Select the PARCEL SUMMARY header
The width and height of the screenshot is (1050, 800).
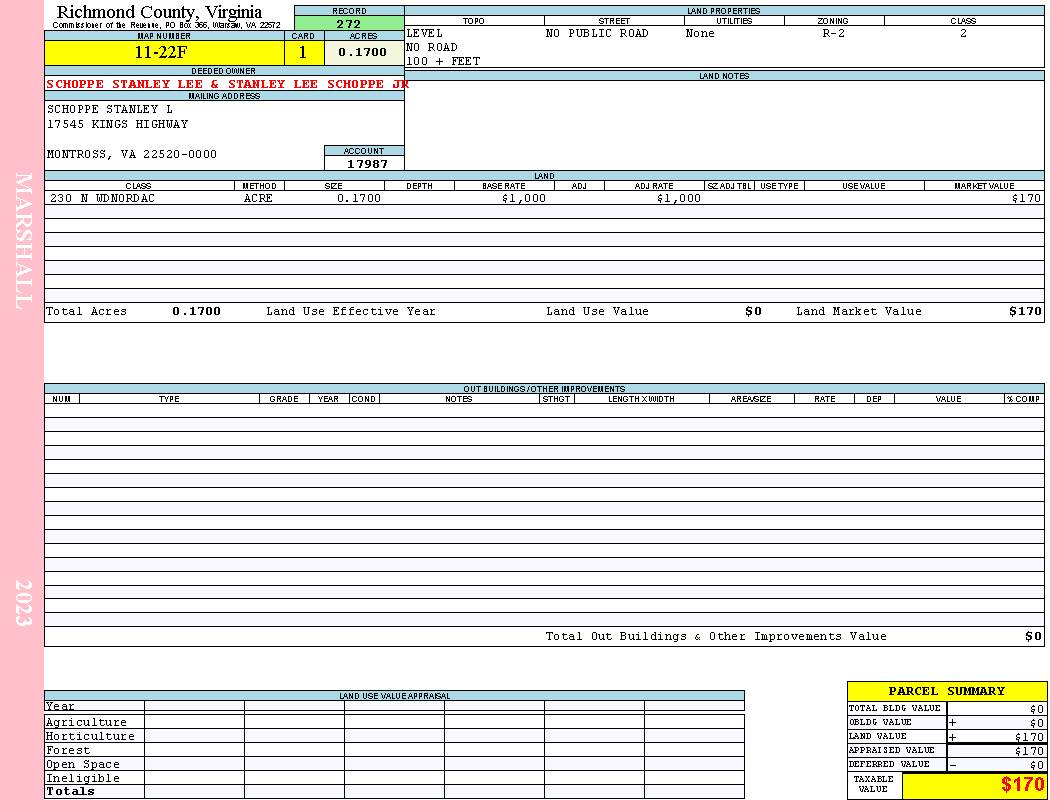click(x=946, y=691)
